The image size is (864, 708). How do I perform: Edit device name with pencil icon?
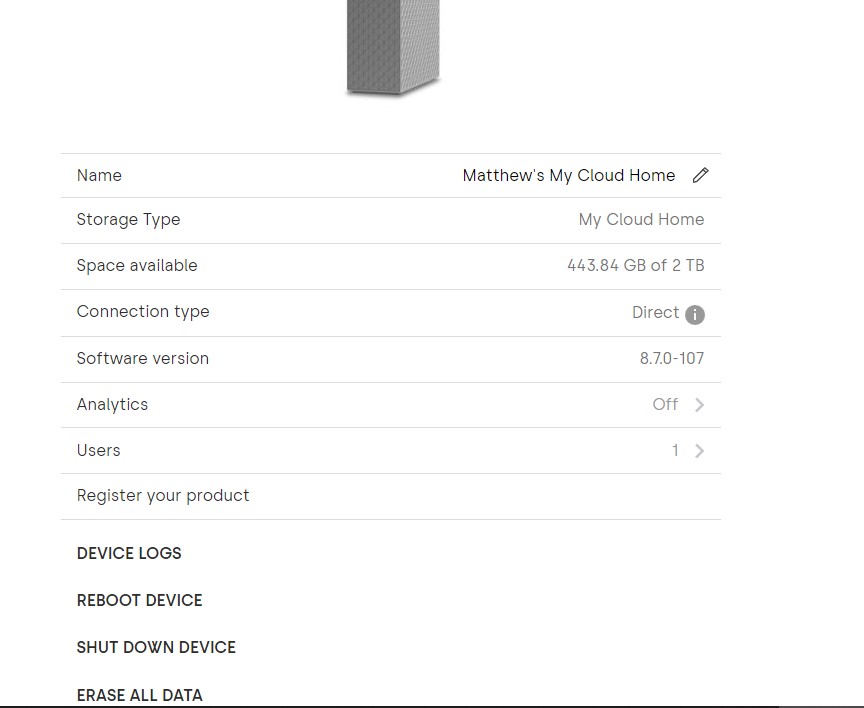[x=700, y=175]
